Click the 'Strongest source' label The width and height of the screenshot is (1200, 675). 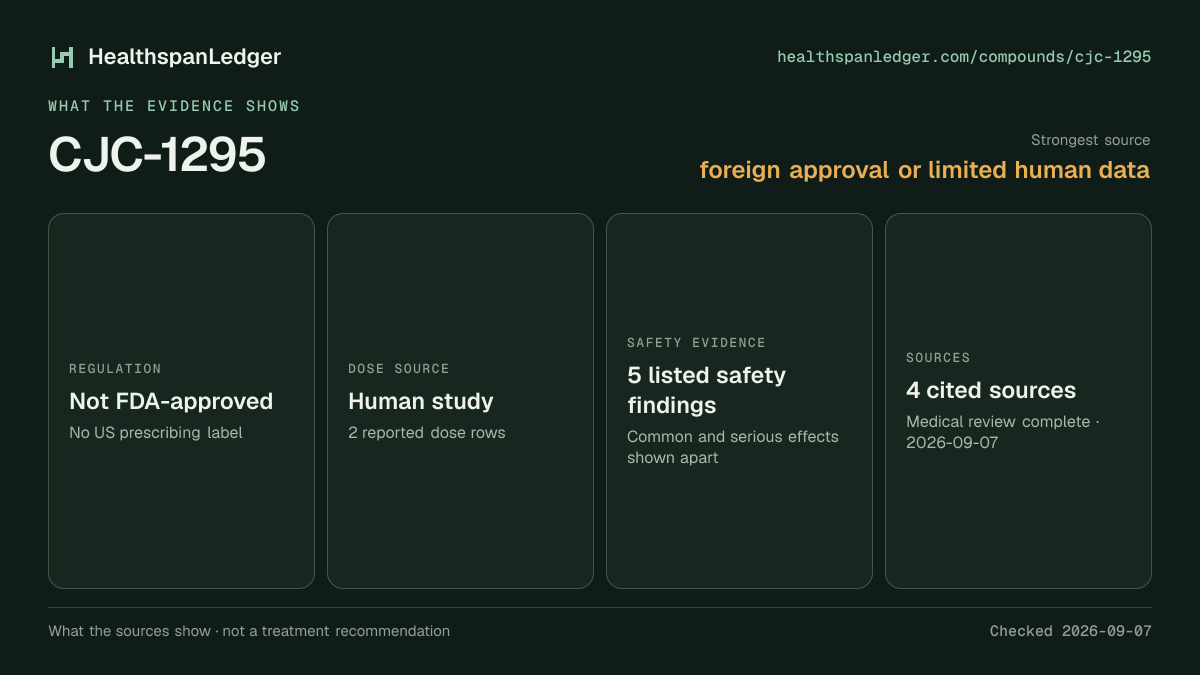pyautogui.click(x=1090, y=140)
